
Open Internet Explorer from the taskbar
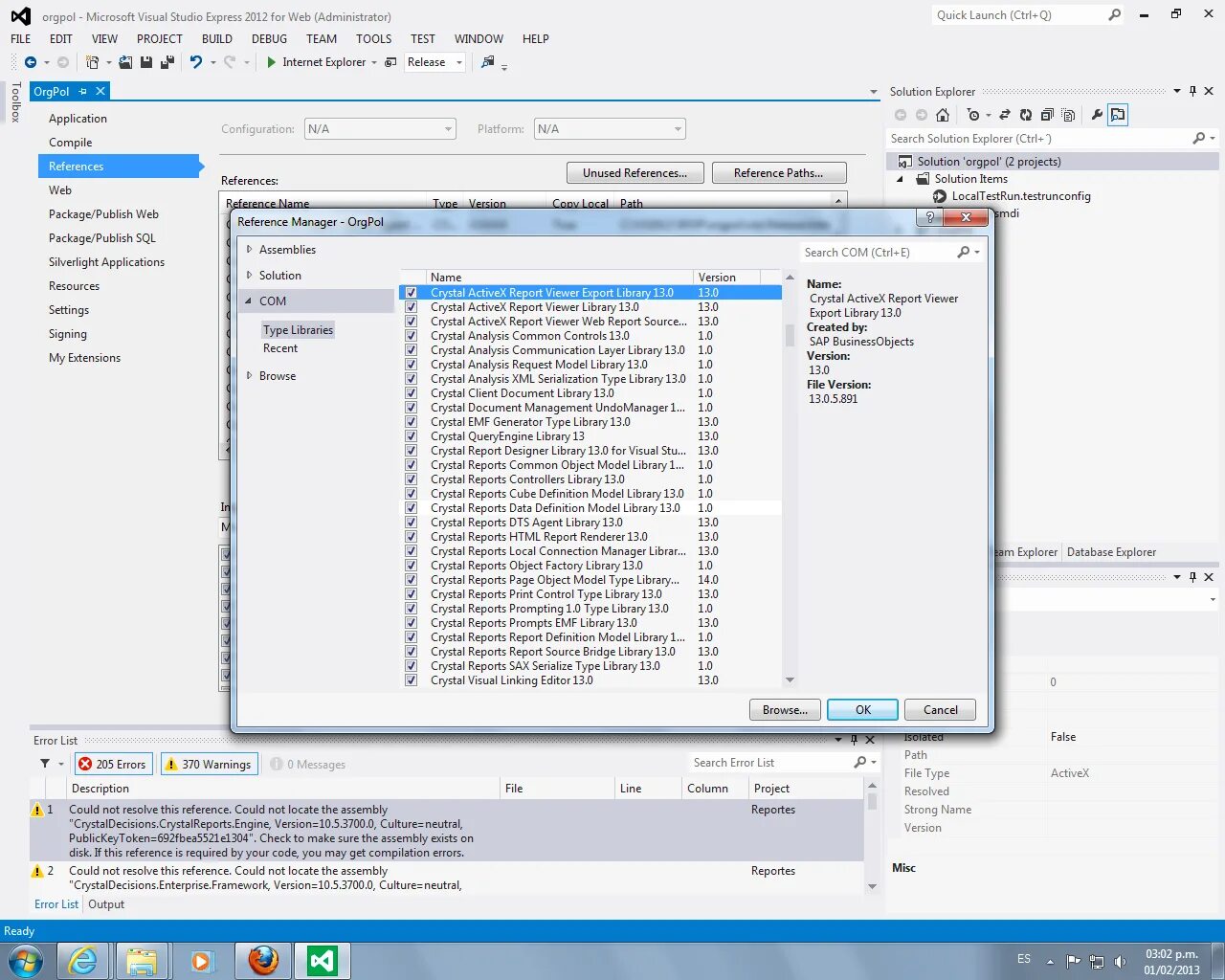[84, 960]
